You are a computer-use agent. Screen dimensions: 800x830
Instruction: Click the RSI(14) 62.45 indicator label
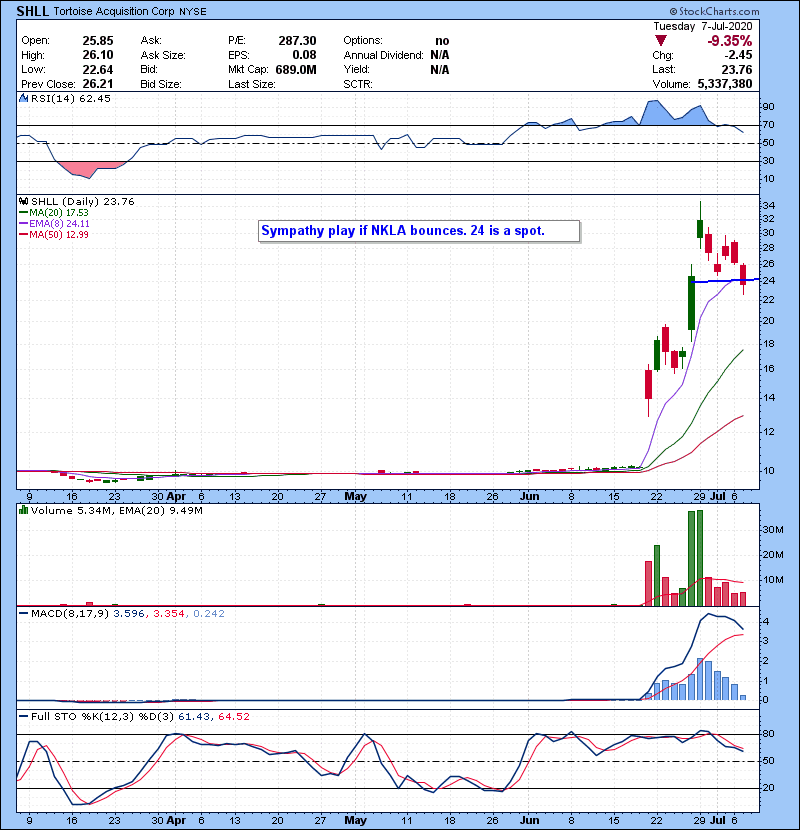point(71,98)
